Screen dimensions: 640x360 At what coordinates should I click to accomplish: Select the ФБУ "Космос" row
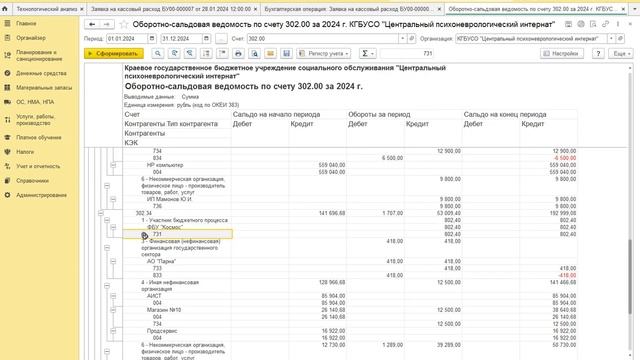pos(165,227)
